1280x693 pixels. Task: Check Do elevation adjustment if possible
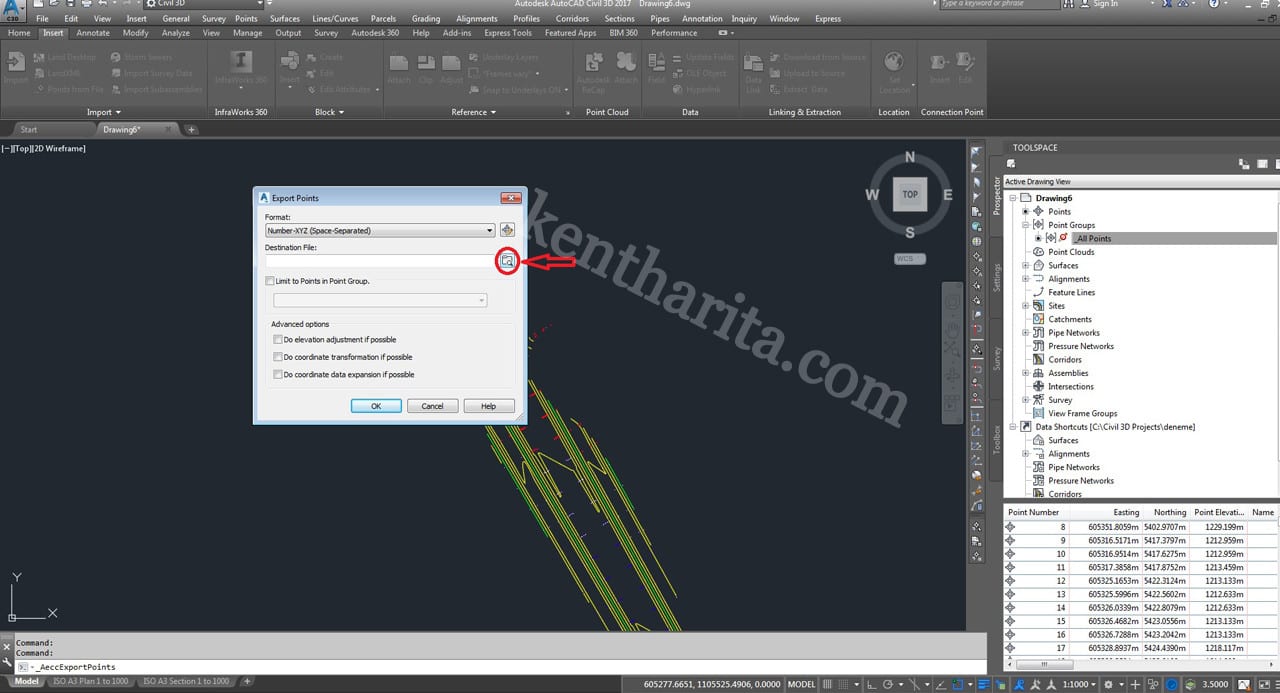[278, 340]
